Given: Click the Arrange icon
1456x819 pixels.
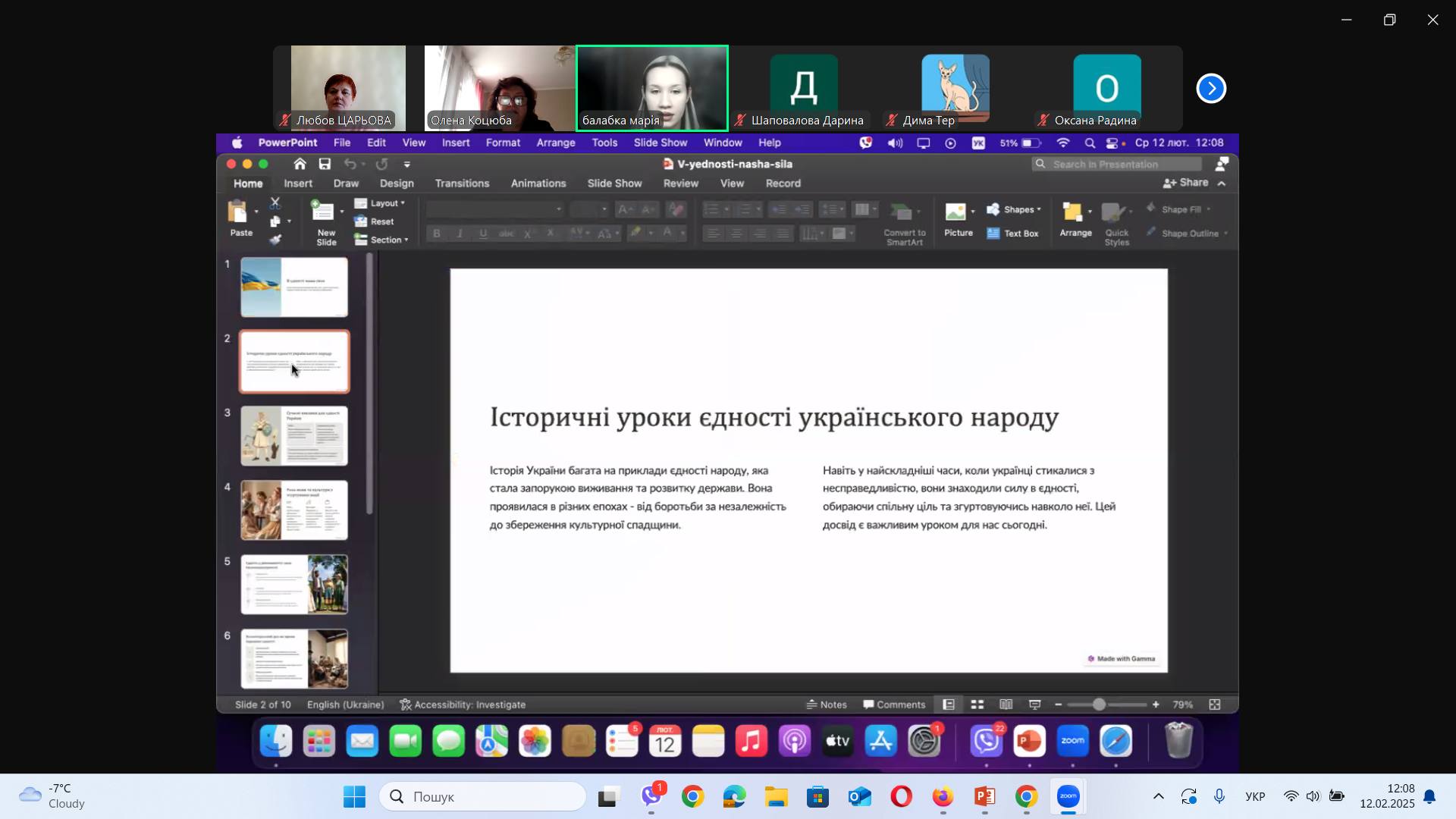Looking at the screenshot, I should click(x=1072, y=213).
